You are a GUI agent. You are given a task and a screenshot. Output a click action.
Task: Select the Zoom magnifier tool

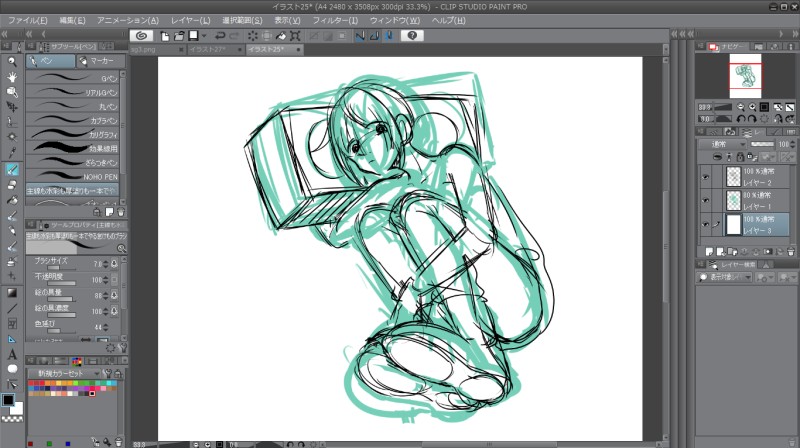tap(12, 62)
